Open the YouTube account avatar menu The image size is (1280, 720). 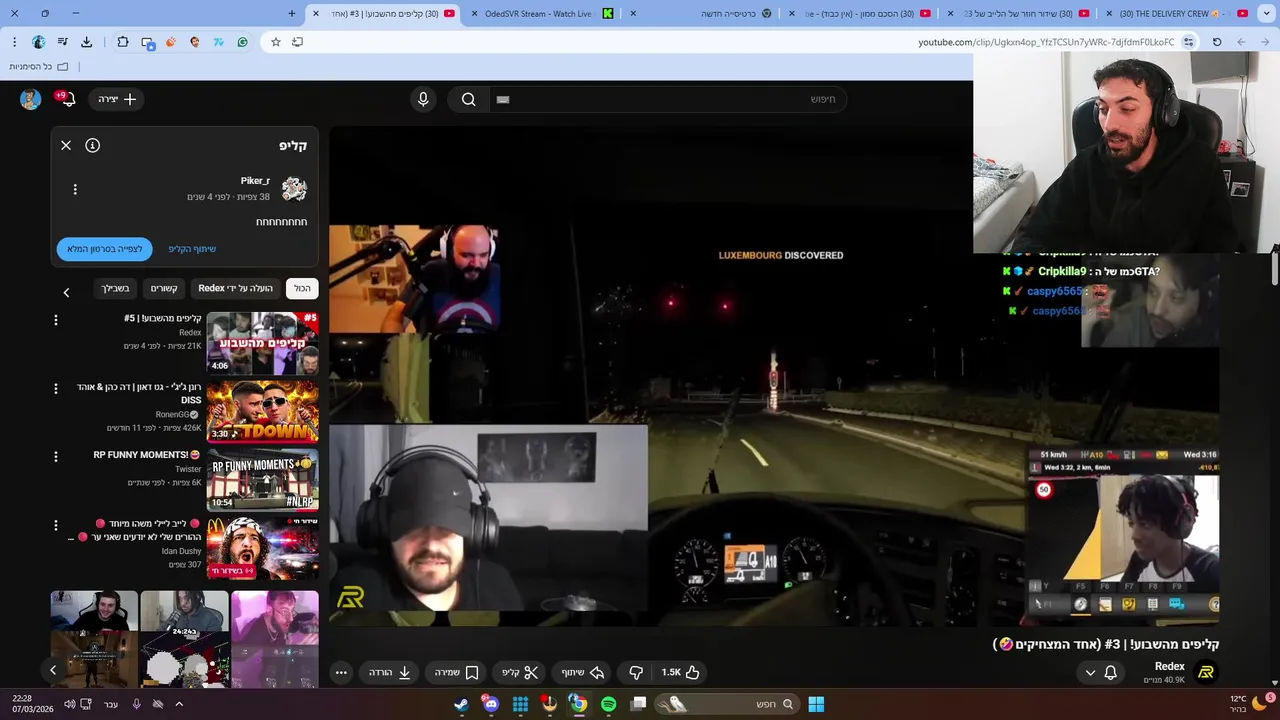[30, 99]
